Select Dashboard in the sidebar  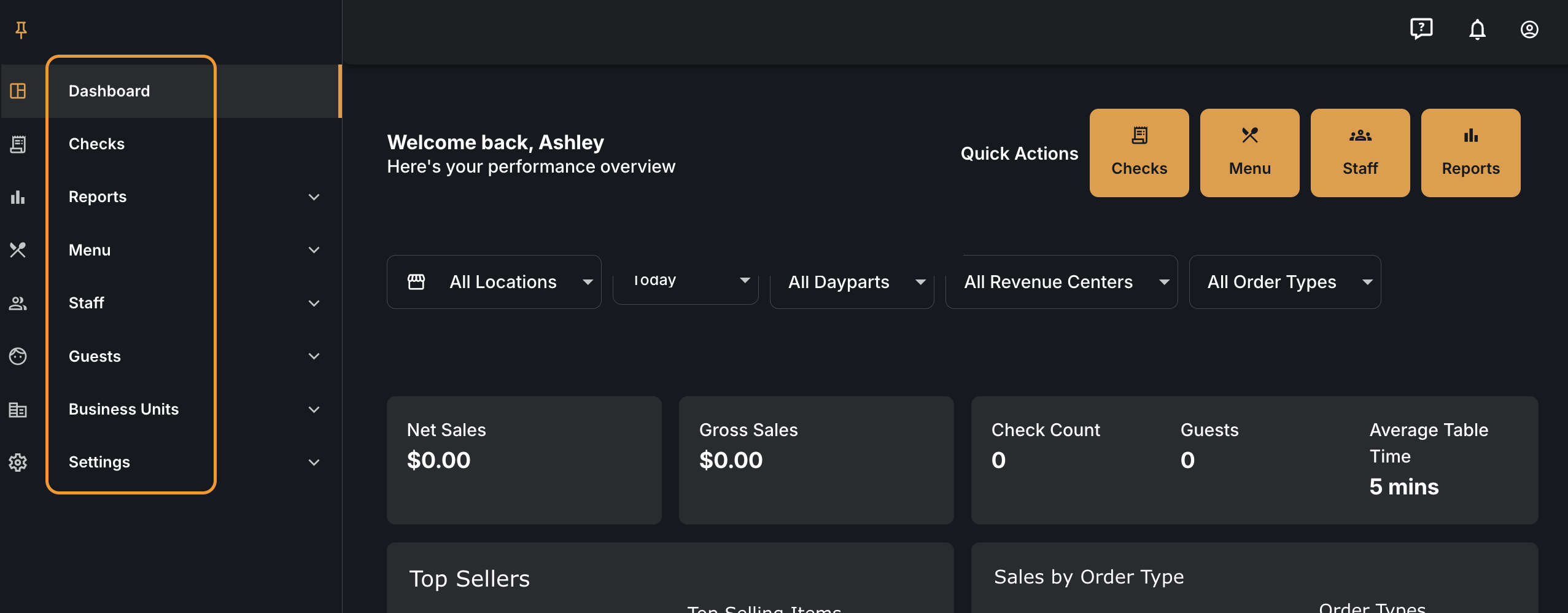coord(171,91)
